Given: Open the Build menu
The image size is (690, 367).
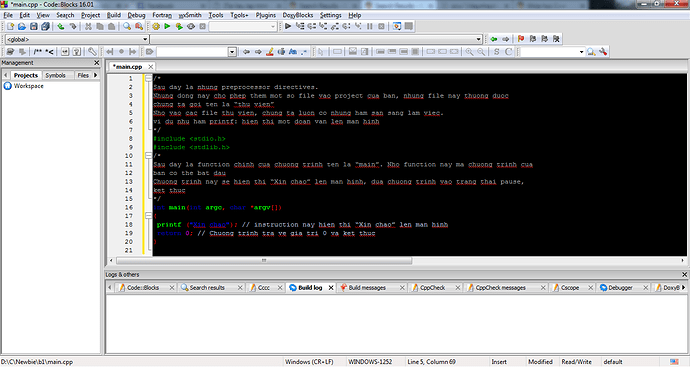Looking at the screenshot, I should [x=114, y=15].
